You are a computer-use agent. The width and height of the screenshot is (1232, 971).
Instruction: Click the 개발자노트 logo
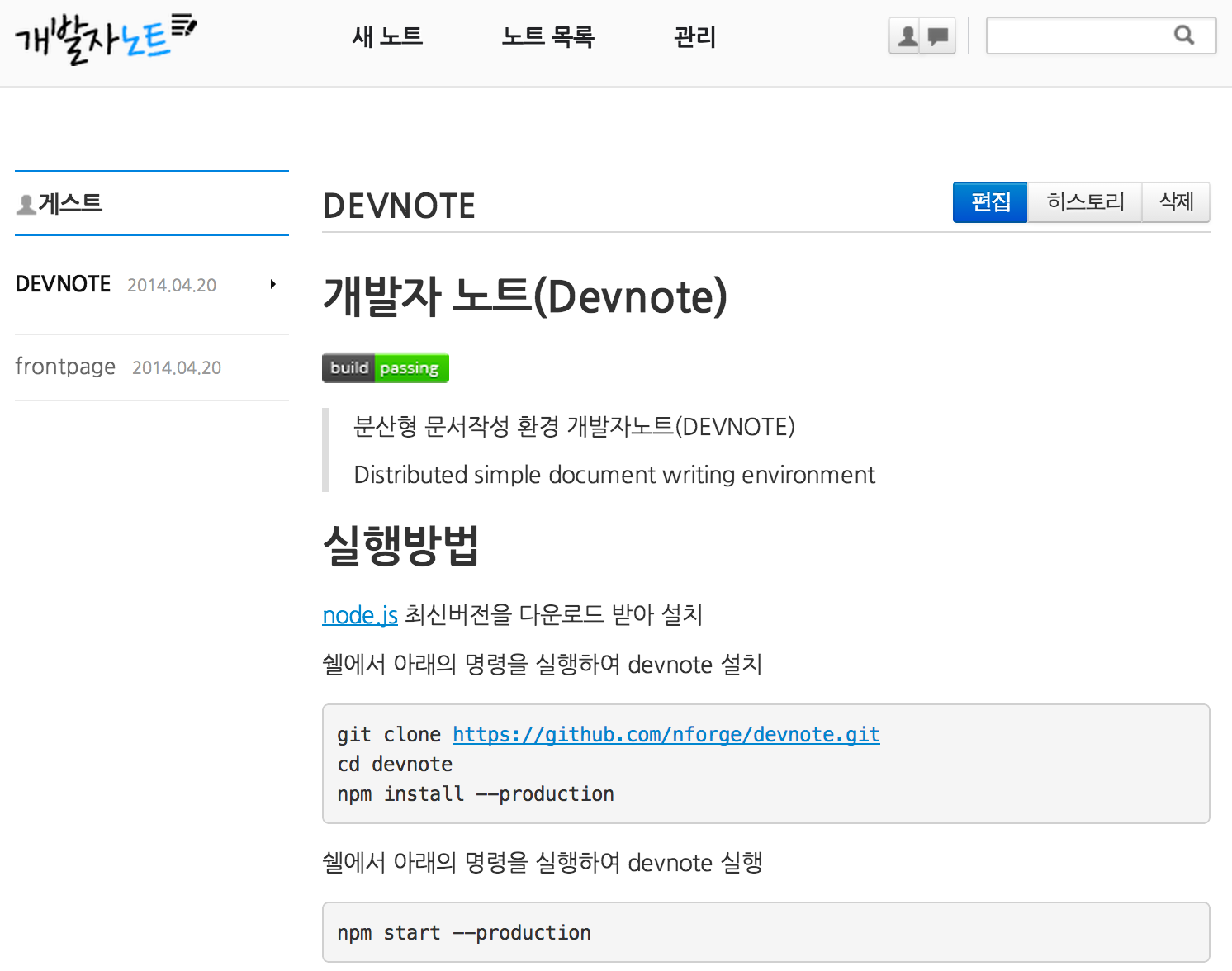(105, 38)
